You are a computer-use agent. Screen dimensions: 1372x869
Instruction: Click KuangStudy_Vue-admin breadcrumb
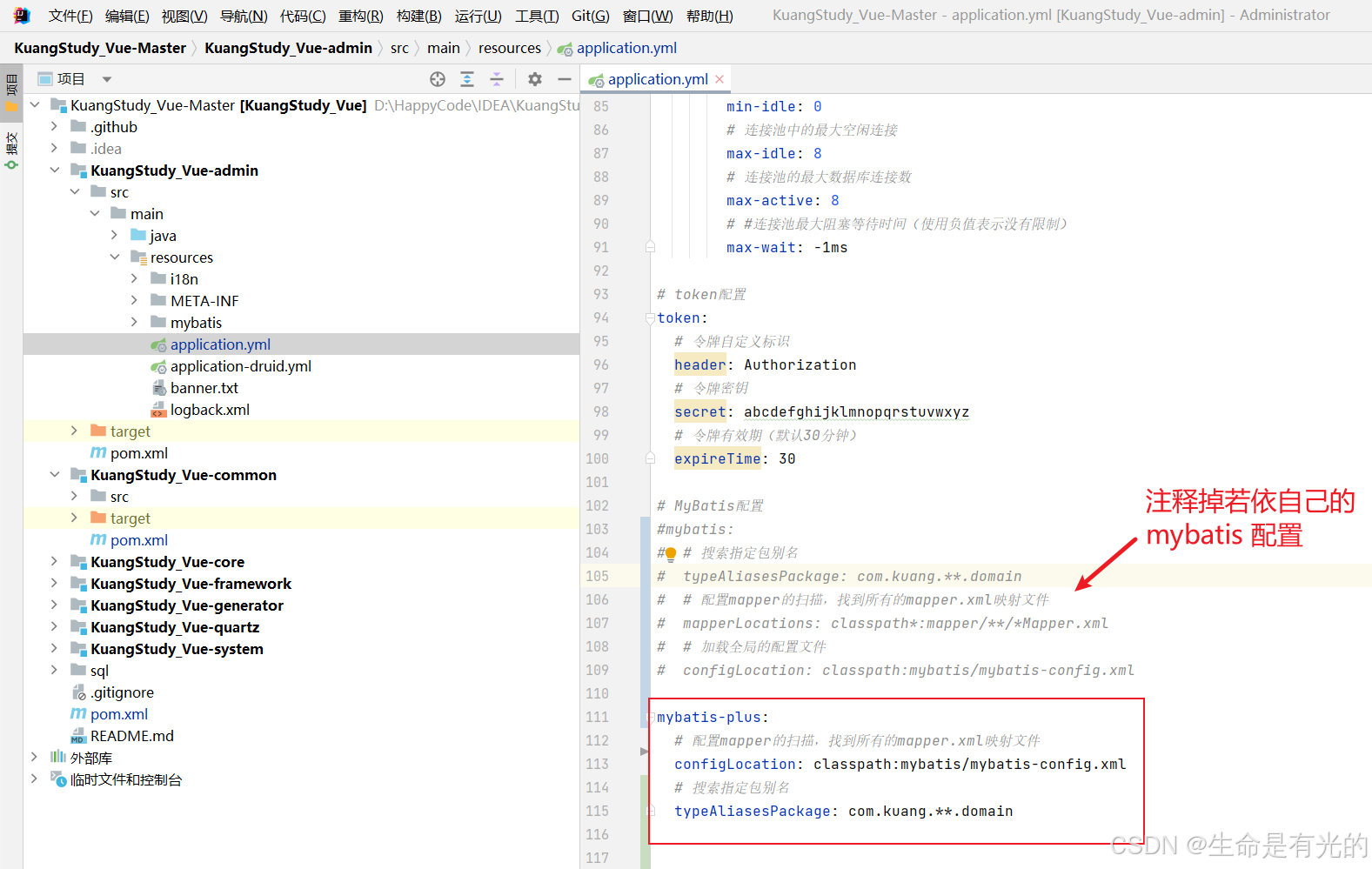tap(288, 48)
